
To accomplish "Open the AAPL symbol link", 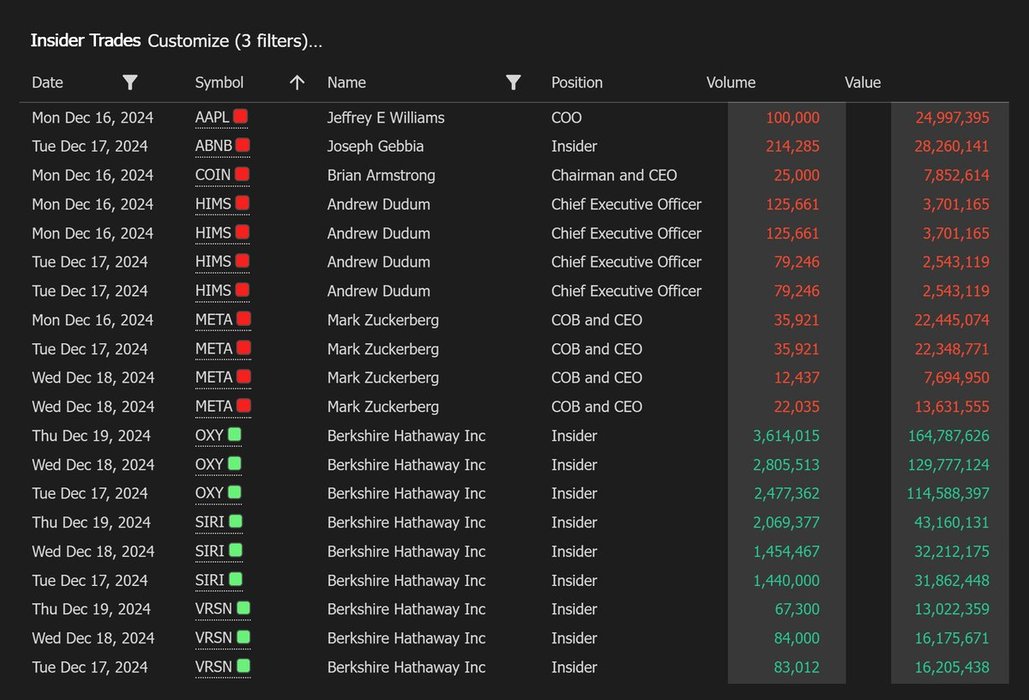I will 212,118.
